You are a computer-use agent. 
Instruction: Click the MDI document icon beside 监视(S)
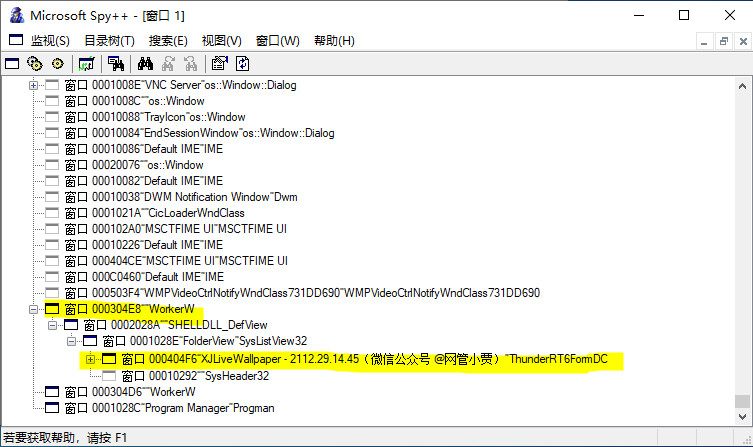pyautogui.click(x=16, y=40)
